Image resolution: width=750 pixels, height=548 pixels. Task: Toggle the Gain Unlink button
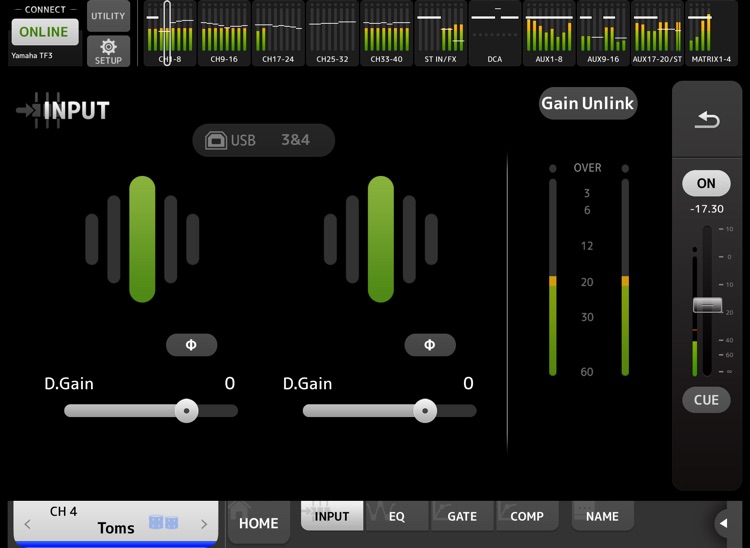click(x=588, y=103)
